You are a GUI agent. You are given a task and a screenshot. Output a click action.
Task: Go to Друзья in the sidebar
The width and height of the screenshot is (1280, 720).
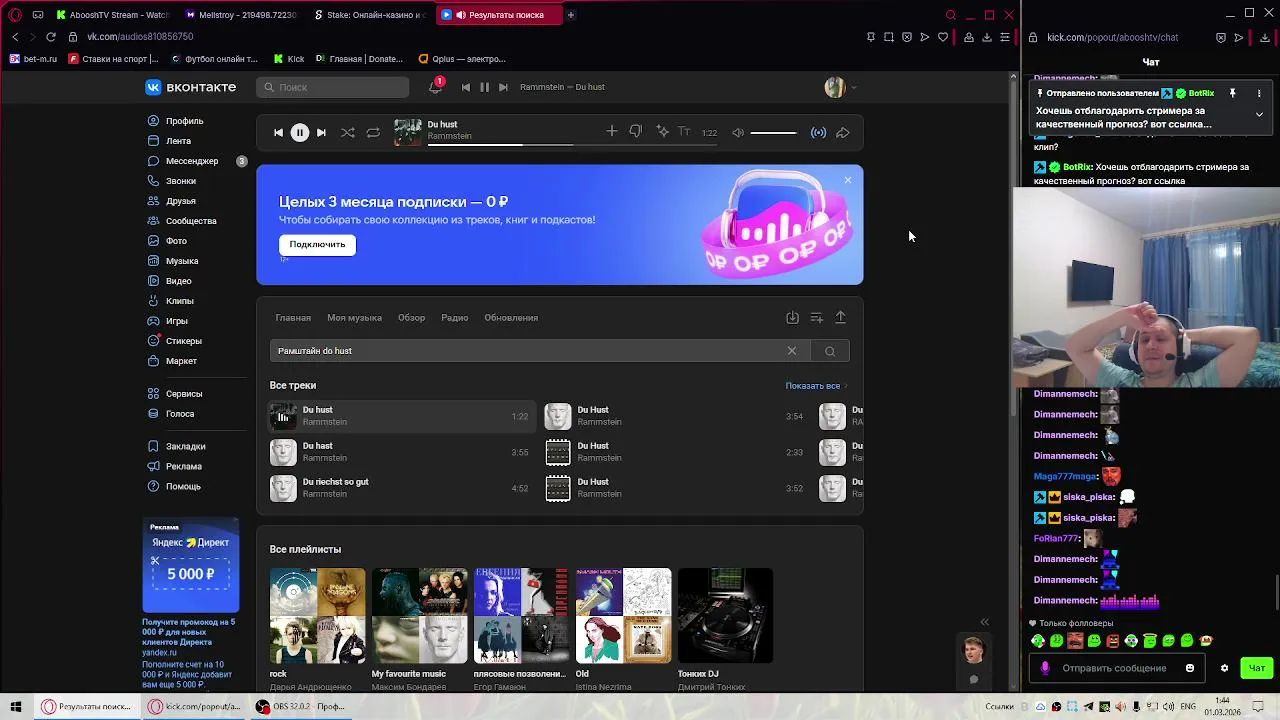pyautogui.click(x=181, y=201)
